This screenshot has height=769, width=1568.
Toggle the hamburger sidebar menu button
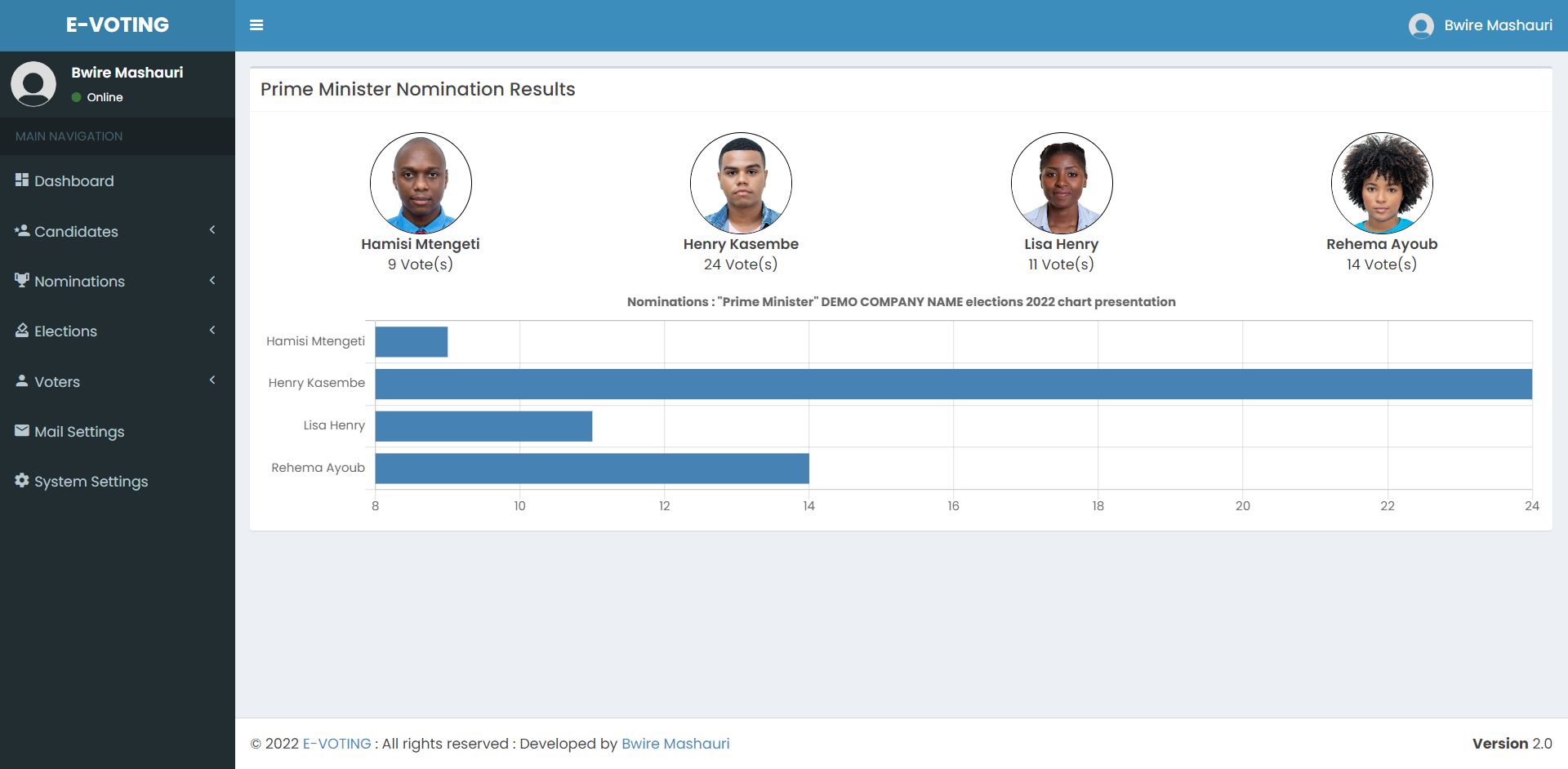256,25
